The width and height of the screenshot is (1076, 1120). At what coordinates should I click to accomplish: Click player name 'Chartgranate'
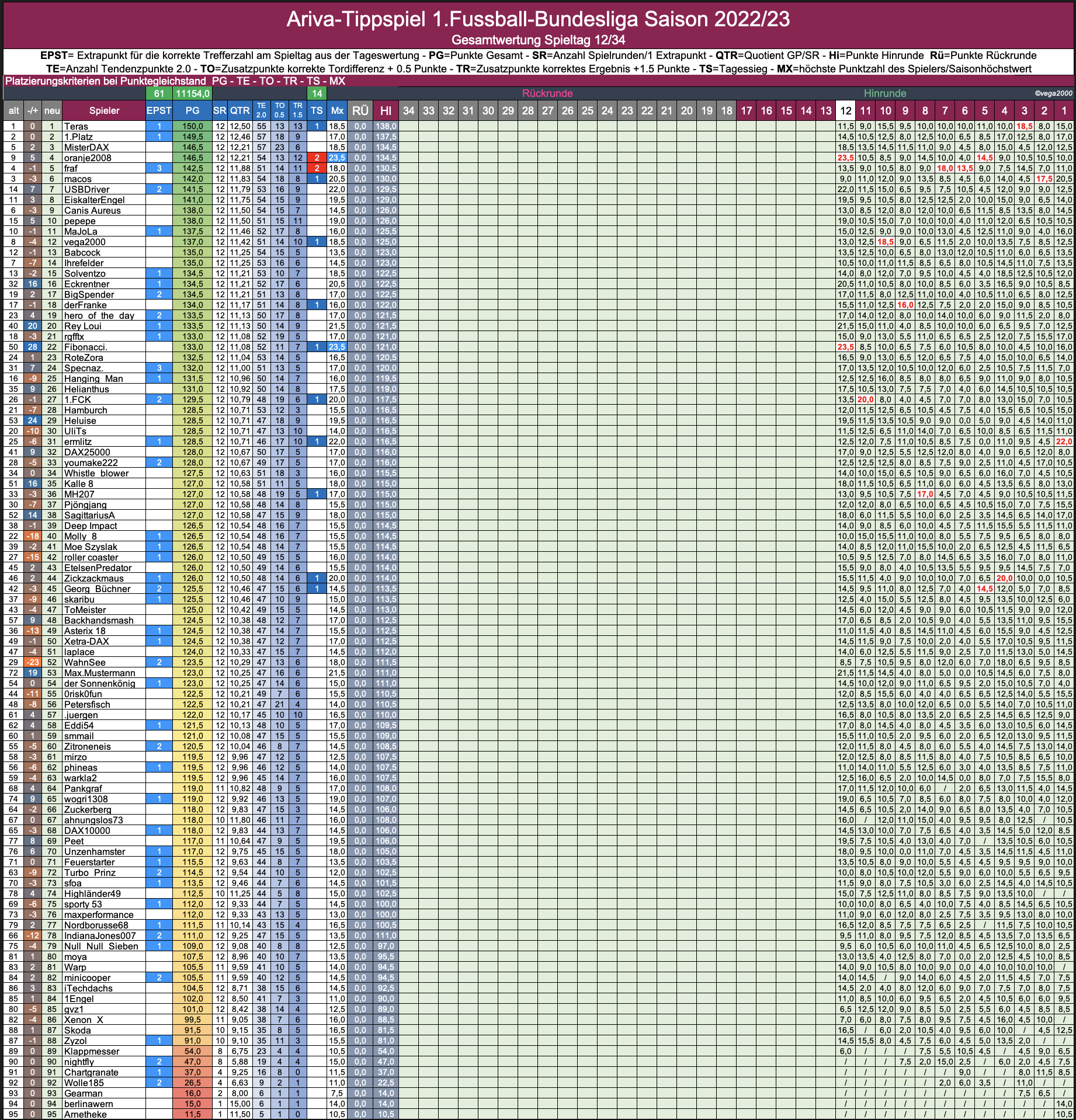tap(91, 1072)
